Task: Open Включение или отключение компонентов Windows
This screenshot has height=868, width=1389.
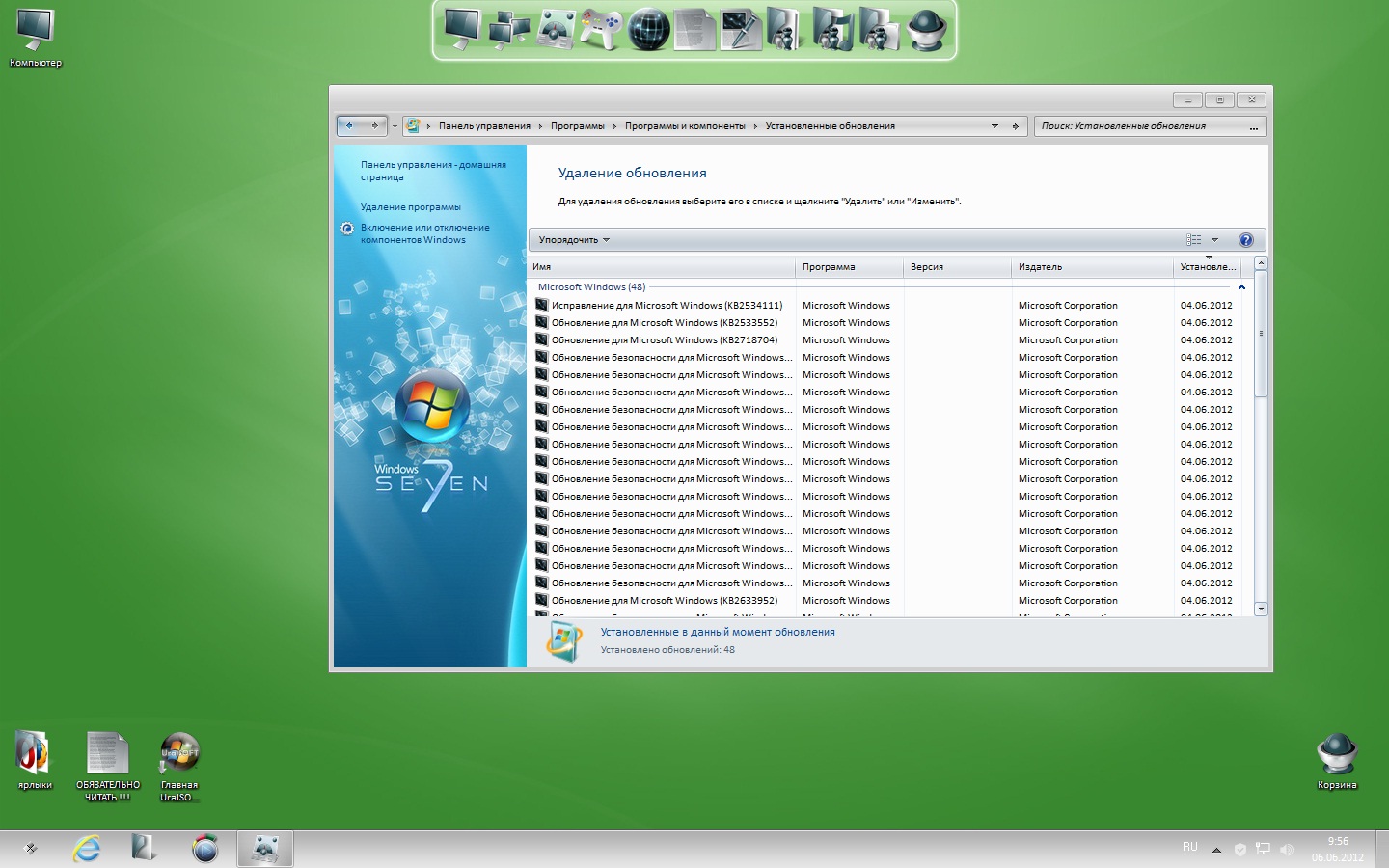Action: (x=425, y=233)
